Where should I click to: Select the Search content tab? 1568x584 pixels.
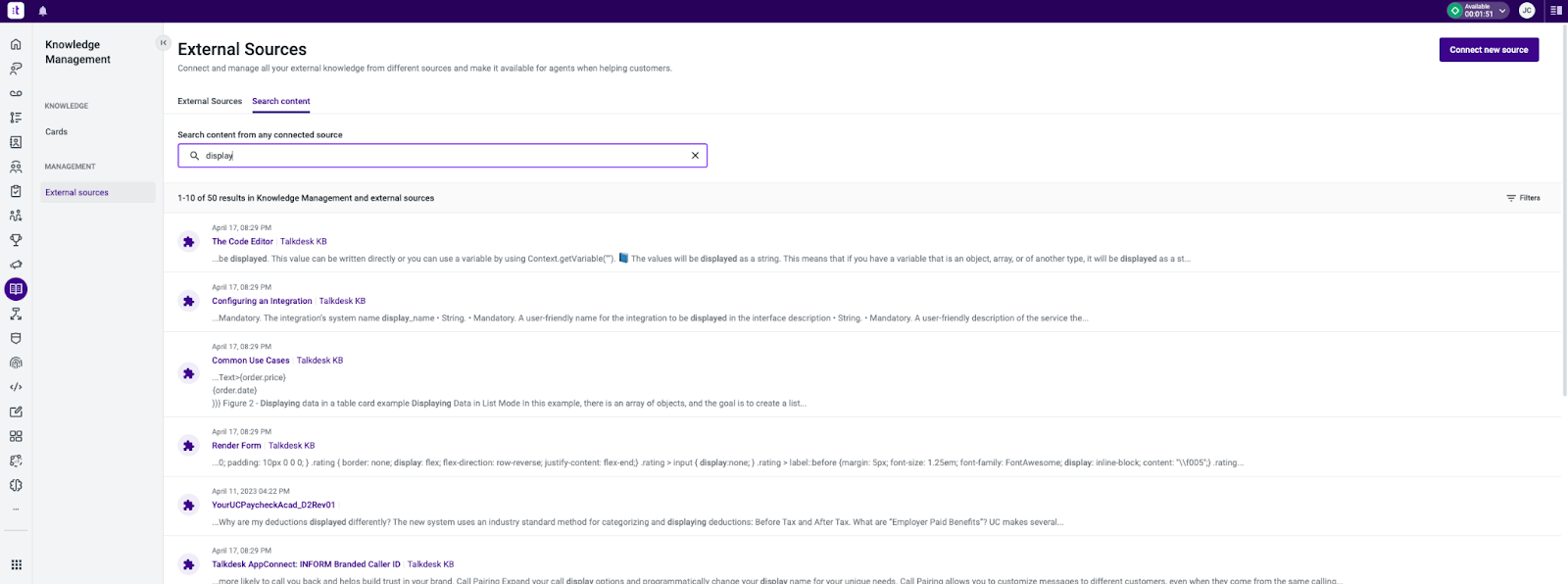pos(281,101)
